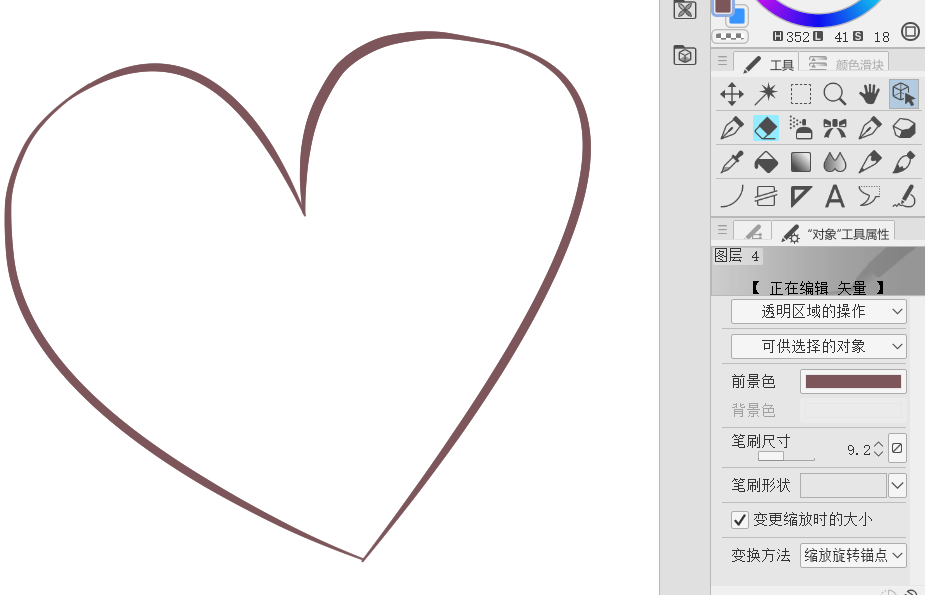Select the Auto Select magic wand tool
This screenshot has width=925, height=595.
click(x=766, y=94)
